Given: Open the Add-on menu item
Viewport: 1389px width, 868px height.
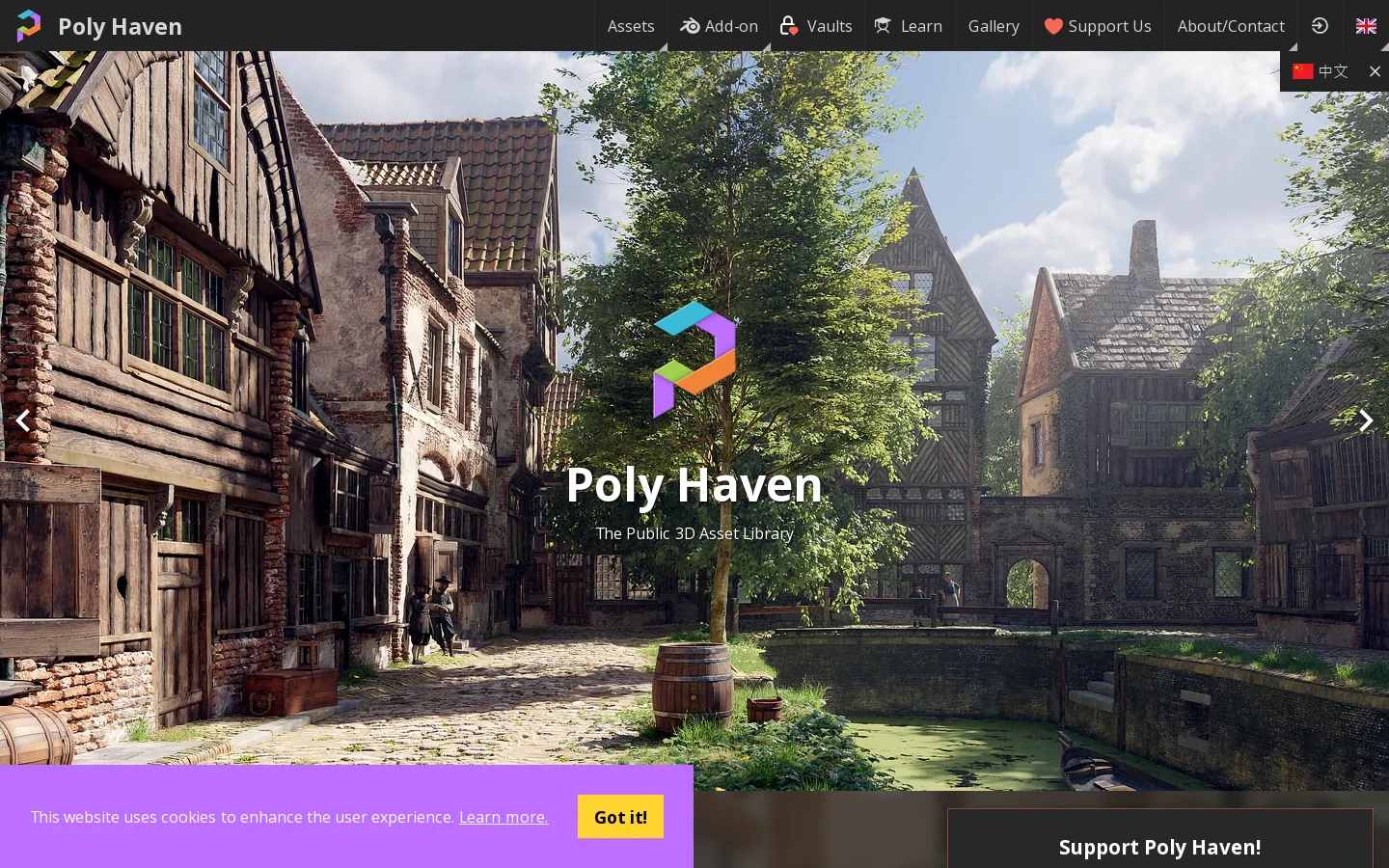Looking at the screenshot, I should [719, 26].
